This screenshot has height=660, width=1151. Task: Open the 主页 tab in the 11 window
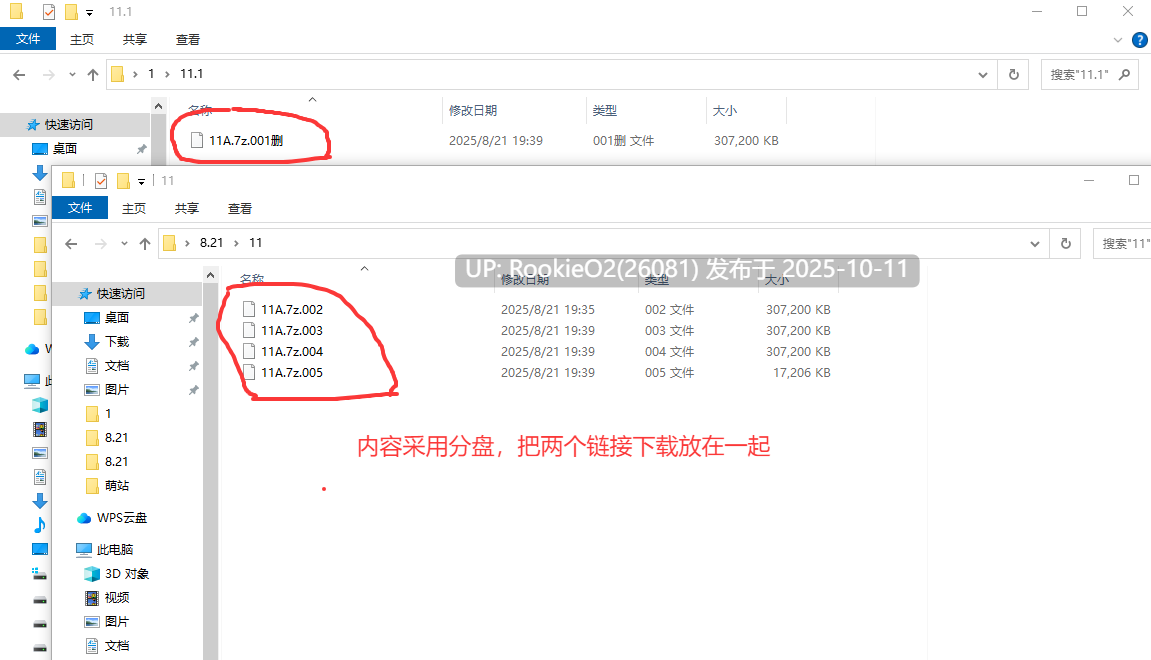click(134, 208)
